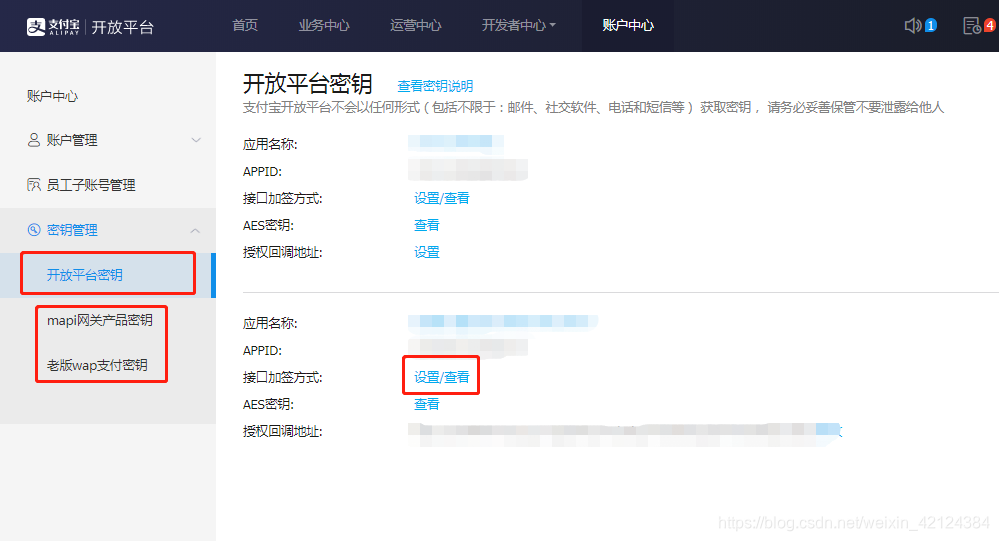This screenshot has width=999, height=541.
Task: Click the 账户管理 person icon
Action: [x=34, y=140]
